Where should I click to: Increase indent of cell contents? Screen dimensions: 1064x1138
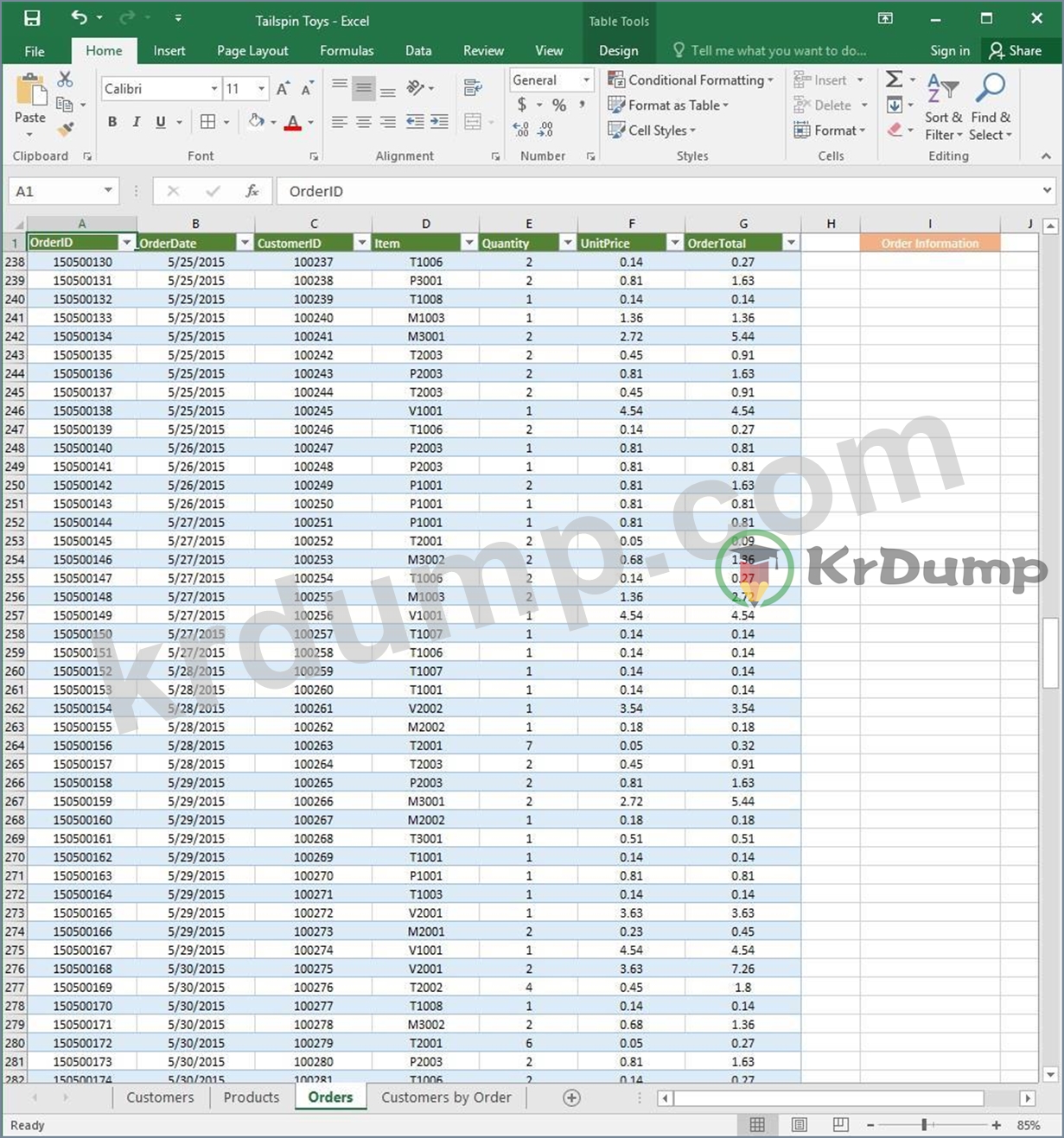tap(439, 122)
